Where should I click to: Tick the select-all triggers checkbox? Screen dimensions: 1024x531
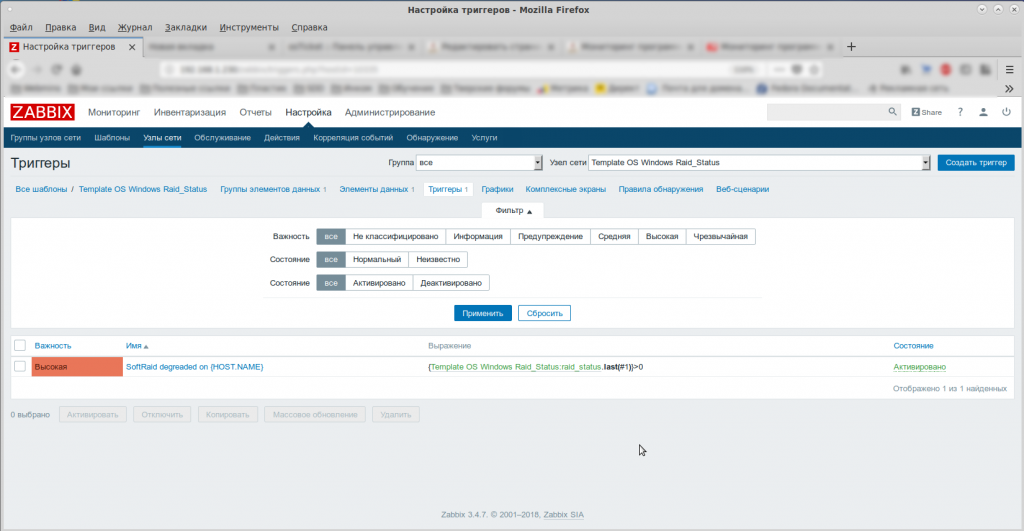[x=20, y=346]
